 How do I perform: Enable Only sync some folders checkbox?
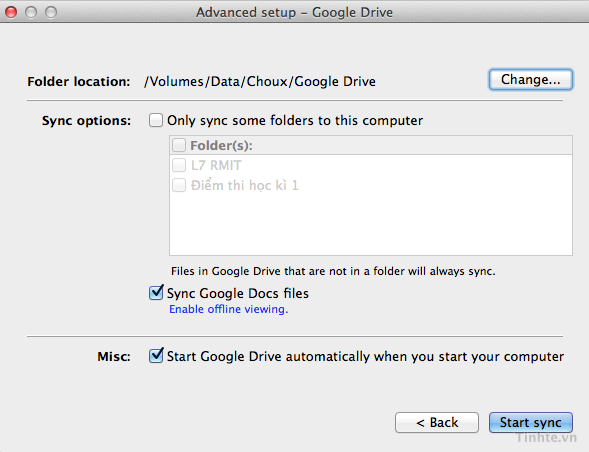click(156, 120)
